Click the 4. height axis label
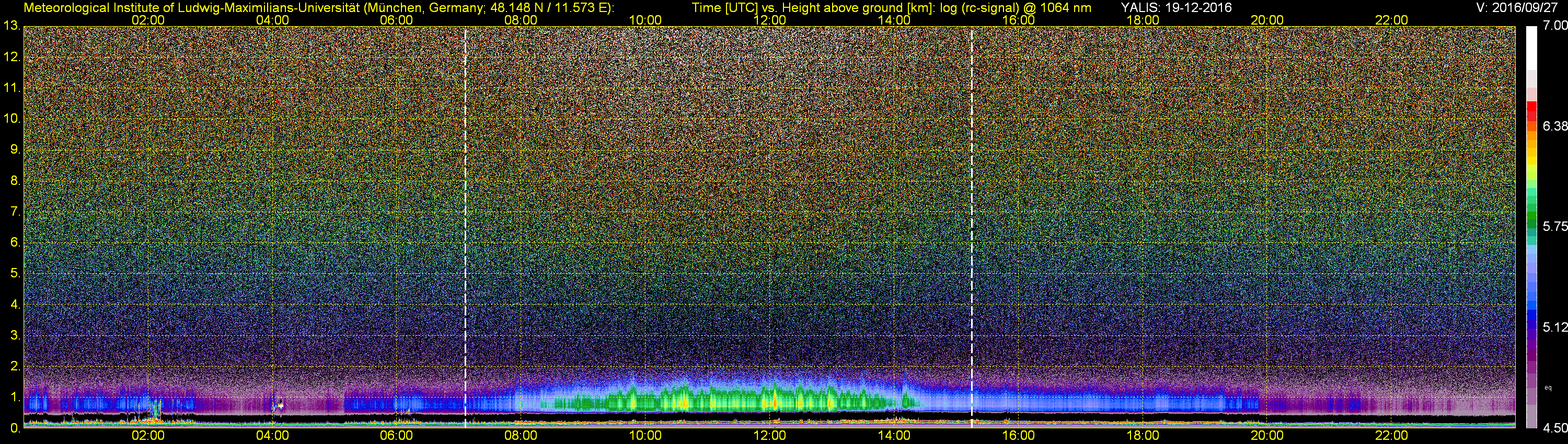The width and height of the screenshot is (1568, 444). [15, 304]
